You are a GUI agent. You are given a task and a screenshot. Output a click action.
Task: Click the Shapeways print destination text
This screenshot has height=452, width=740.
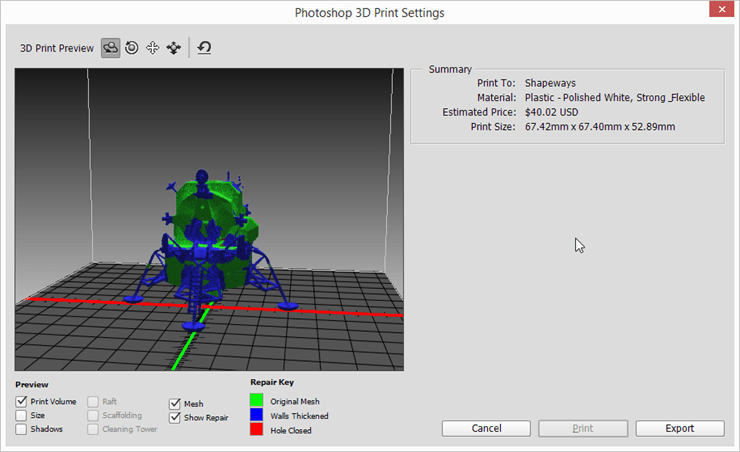point(550,83)
